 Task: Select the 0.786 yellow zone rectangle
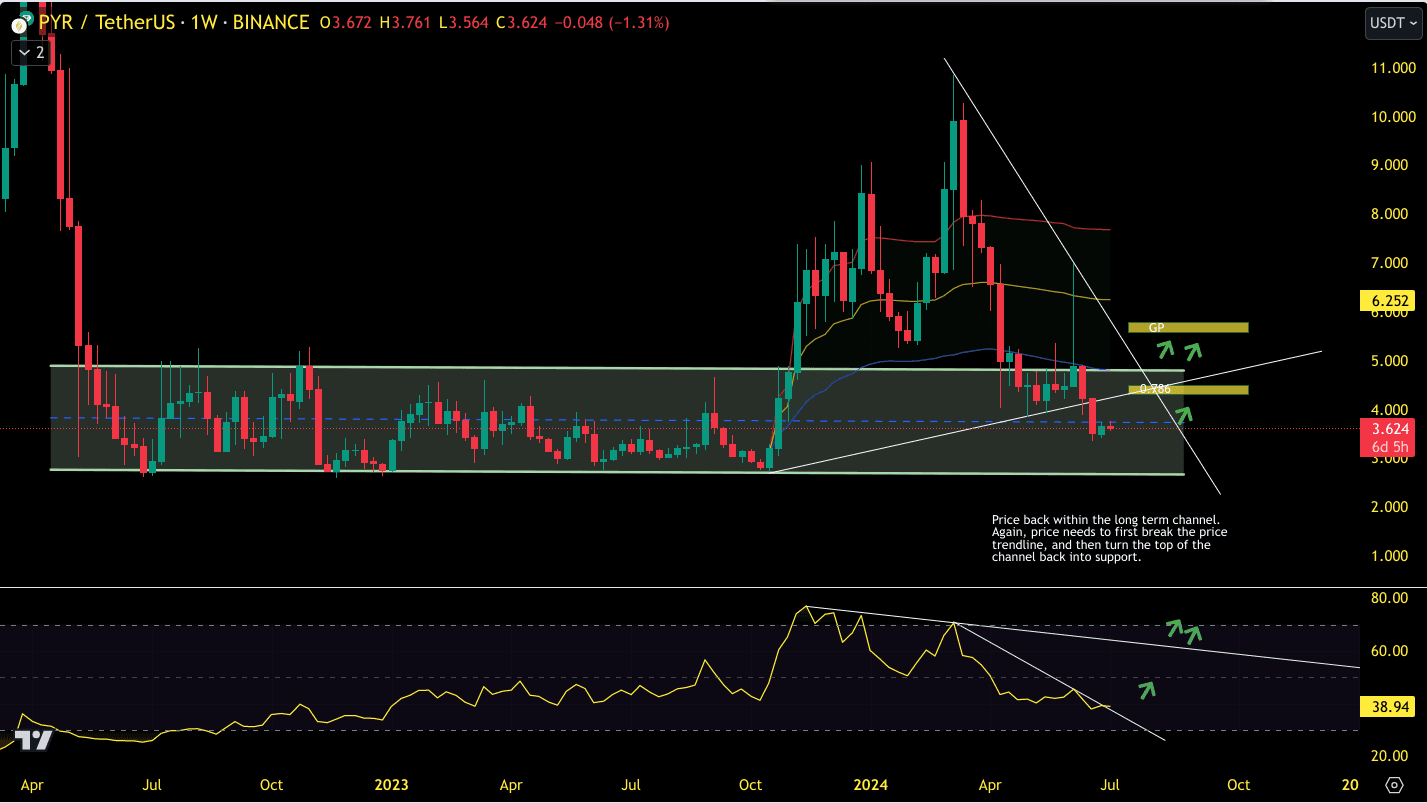1187,389
